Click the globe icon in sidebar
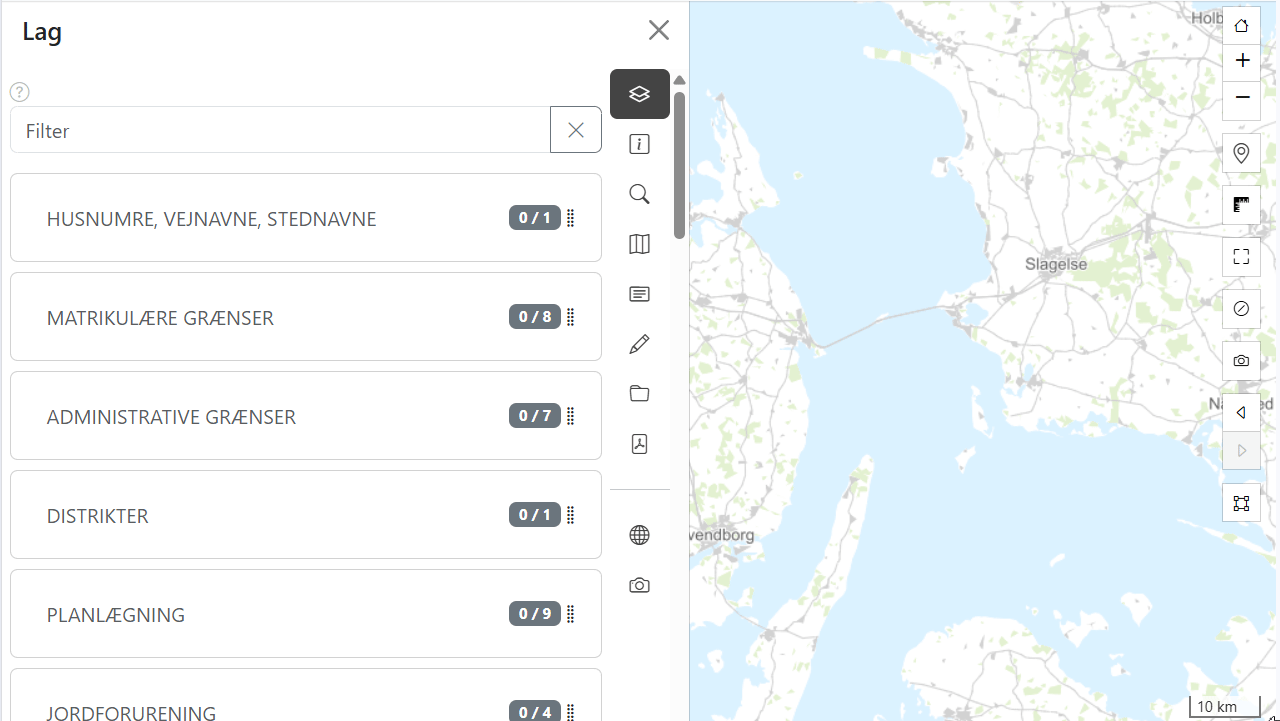1280x721 pixels. point(640,535)
